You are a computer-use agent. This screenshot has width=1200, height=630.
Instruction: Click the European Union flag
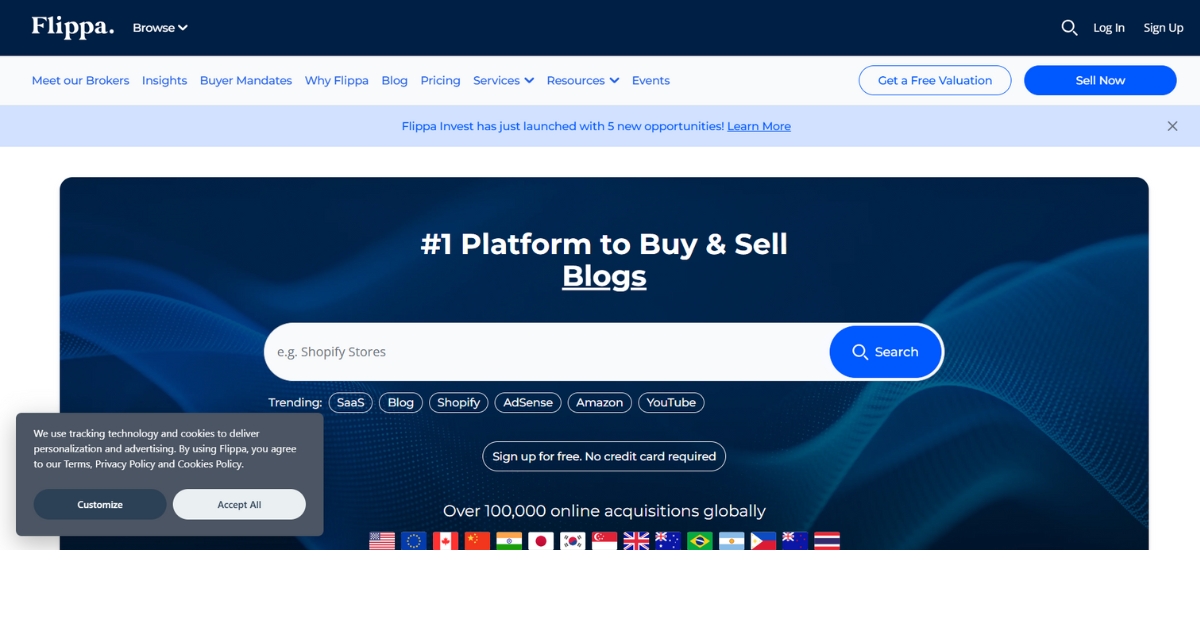coord(414,541)
